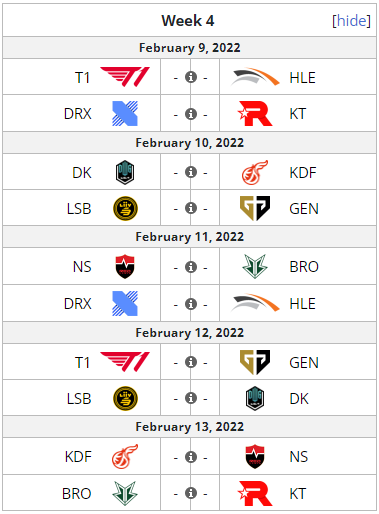Open info for LSB vs DK match
379x514 pixels.
coord(191,398)
